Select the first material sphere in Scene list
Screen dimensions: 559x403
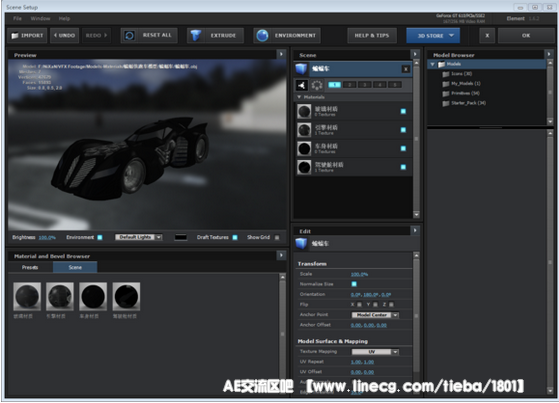click(304, 111)
